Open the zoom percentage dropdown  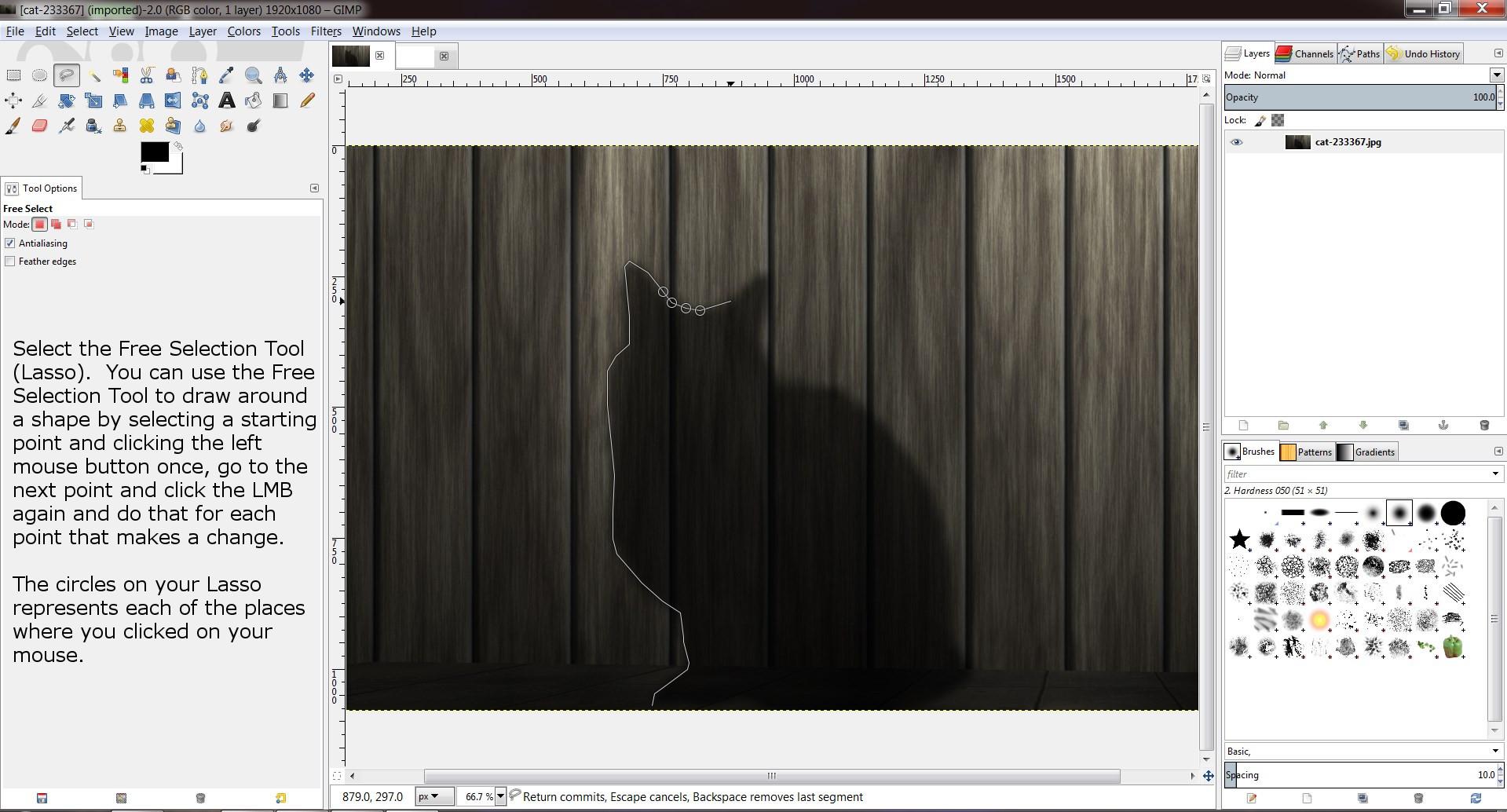tap(499, 796)
